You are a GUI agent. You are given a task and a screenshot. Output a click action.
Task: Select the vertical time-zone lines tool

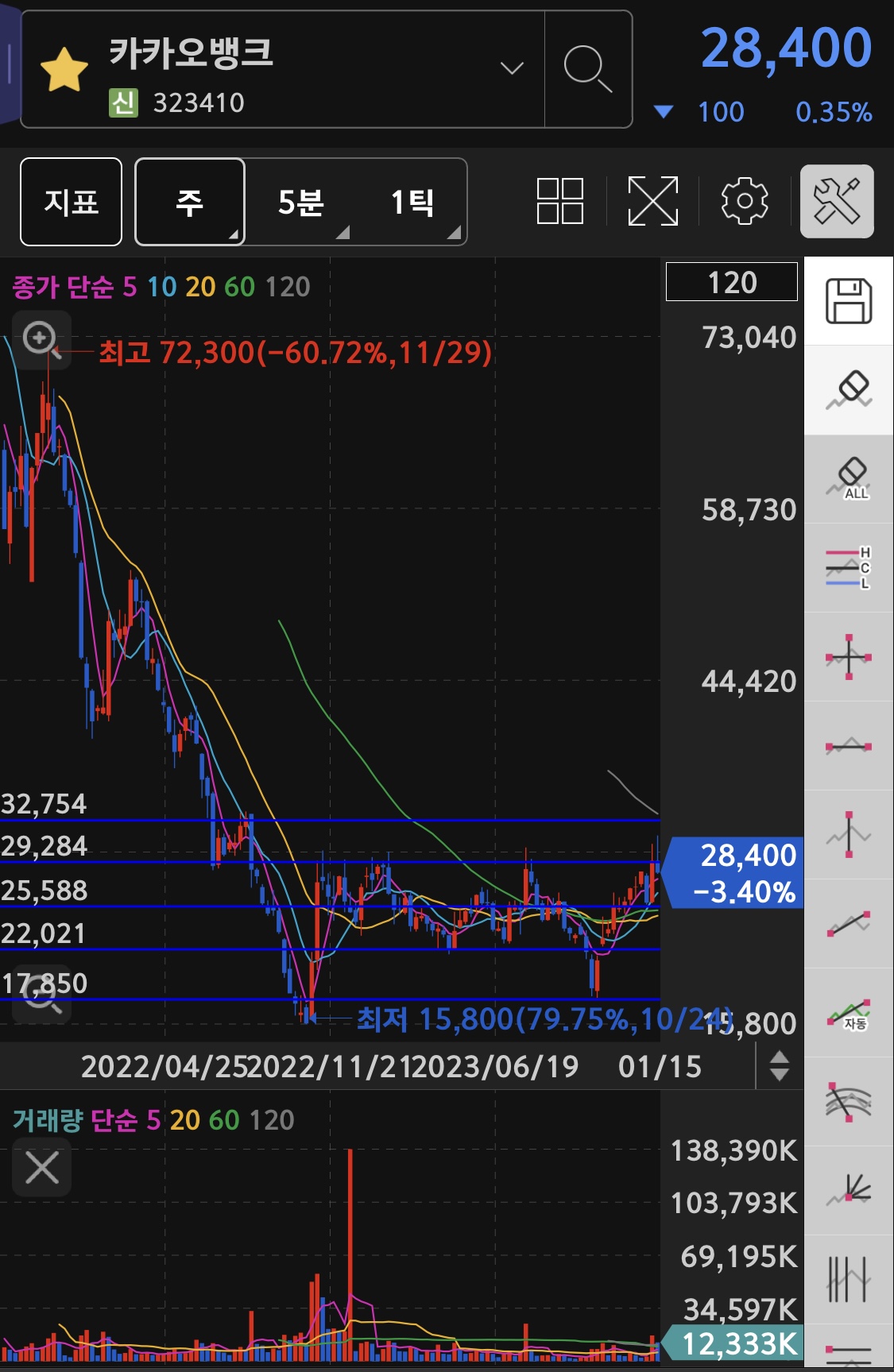[x=849, y=1280]
